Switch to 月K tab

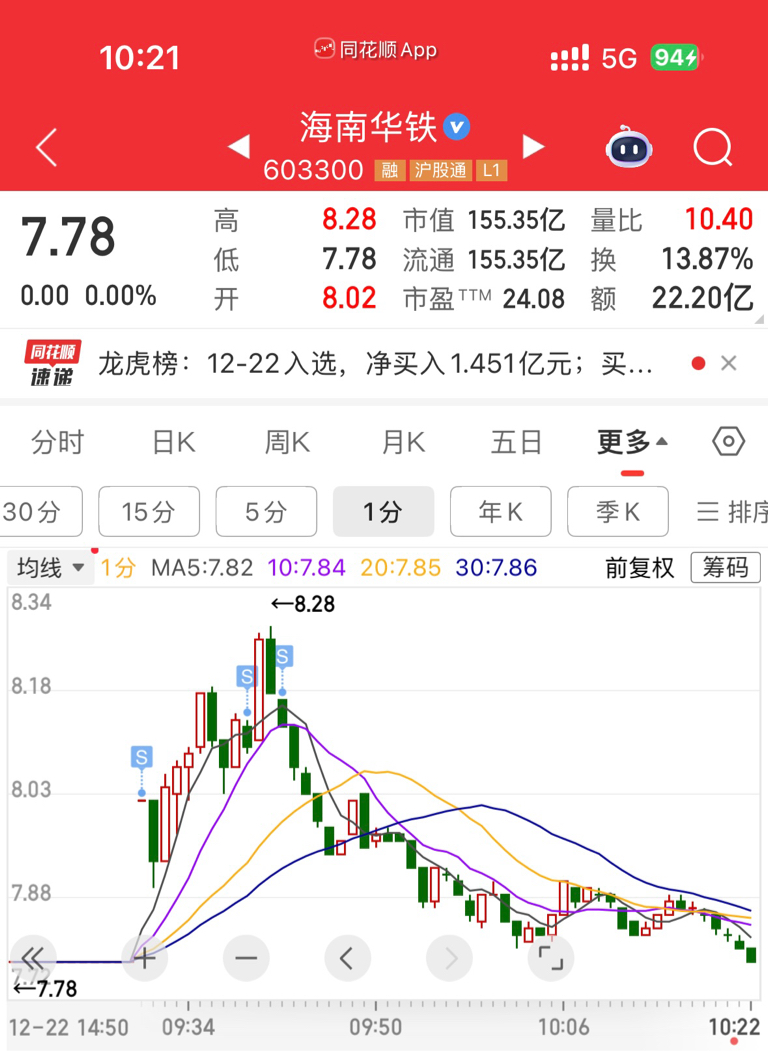[403, 442]
